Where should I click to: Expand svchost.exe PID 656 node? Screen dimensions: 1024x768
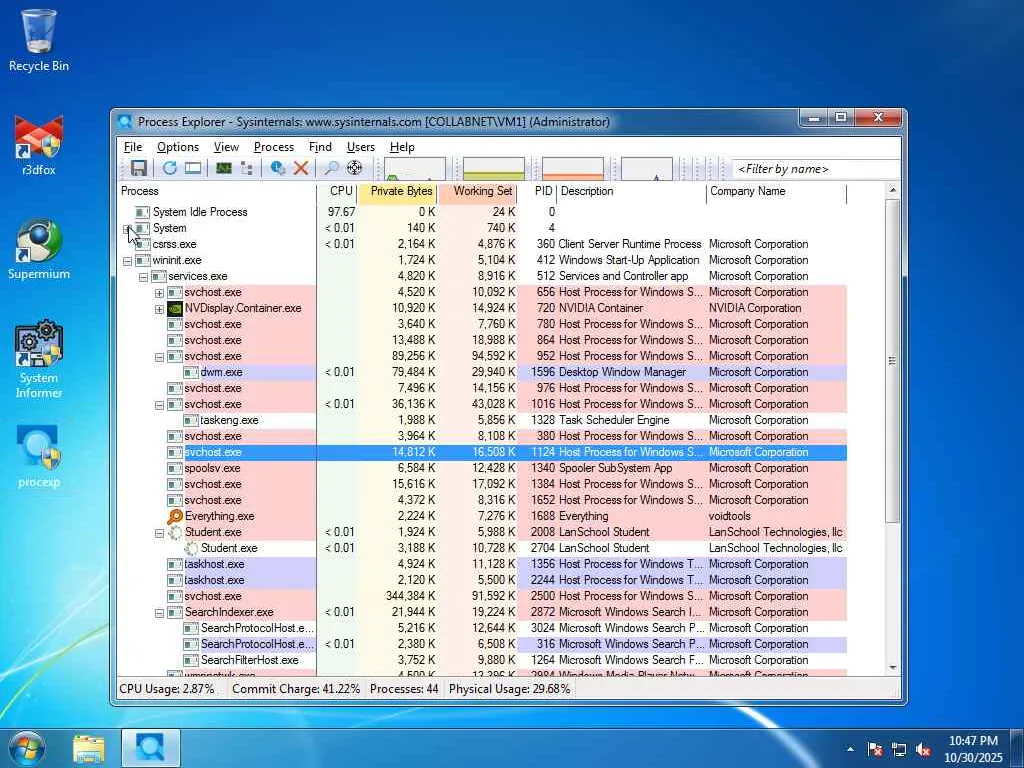(159, 293)
